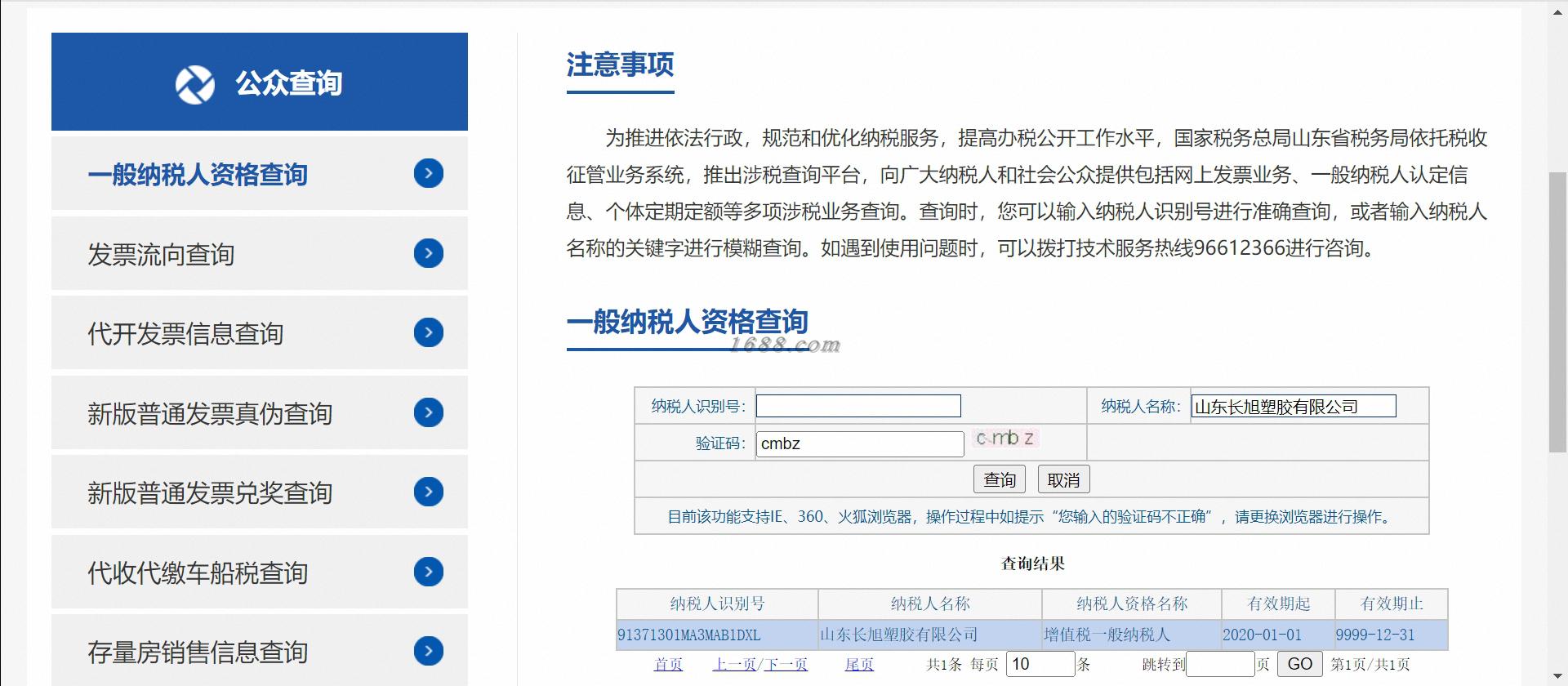1568x686 pixels.
Task: Go to 代收代缴车船税查询 in sidebar
Action: (260, 572)
